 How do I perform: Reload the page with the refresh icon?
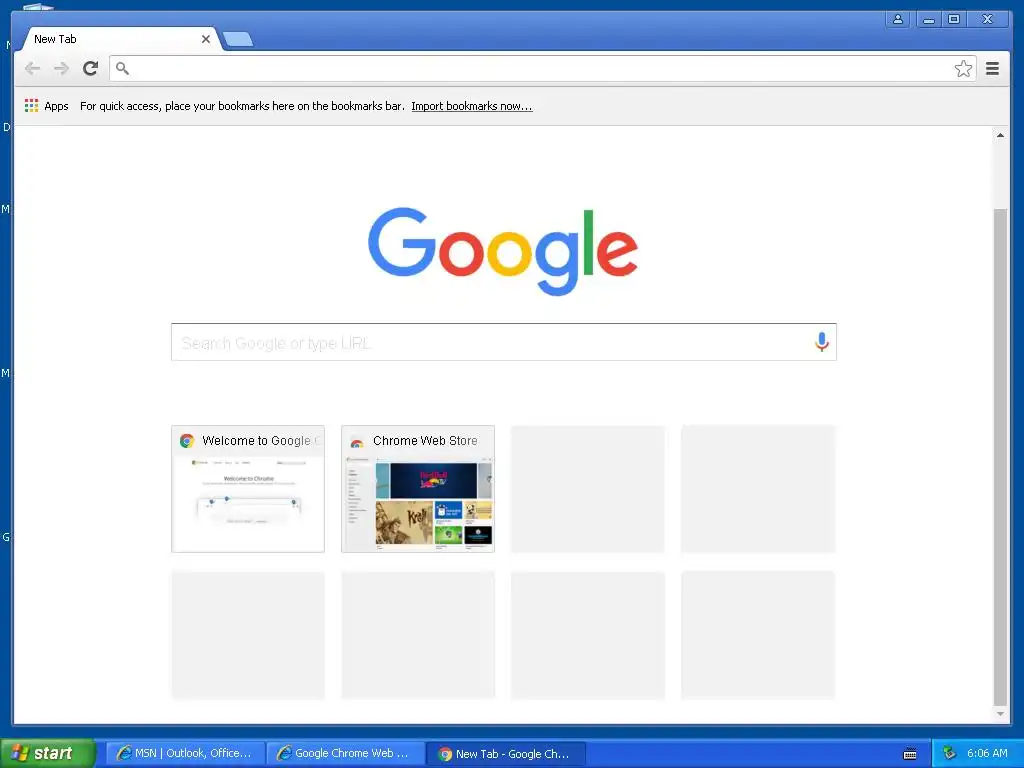[91, 69]
